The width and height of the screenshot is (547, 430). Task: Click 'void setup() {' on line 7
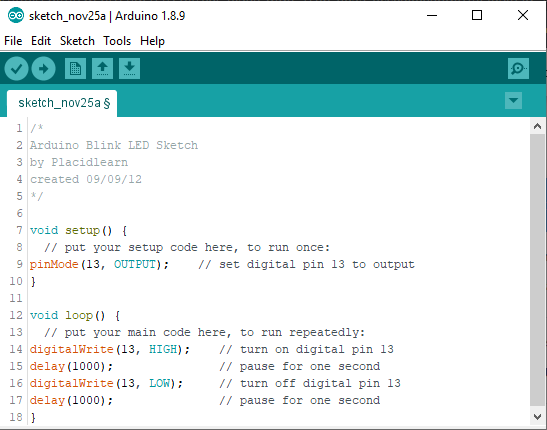(78, 231)
